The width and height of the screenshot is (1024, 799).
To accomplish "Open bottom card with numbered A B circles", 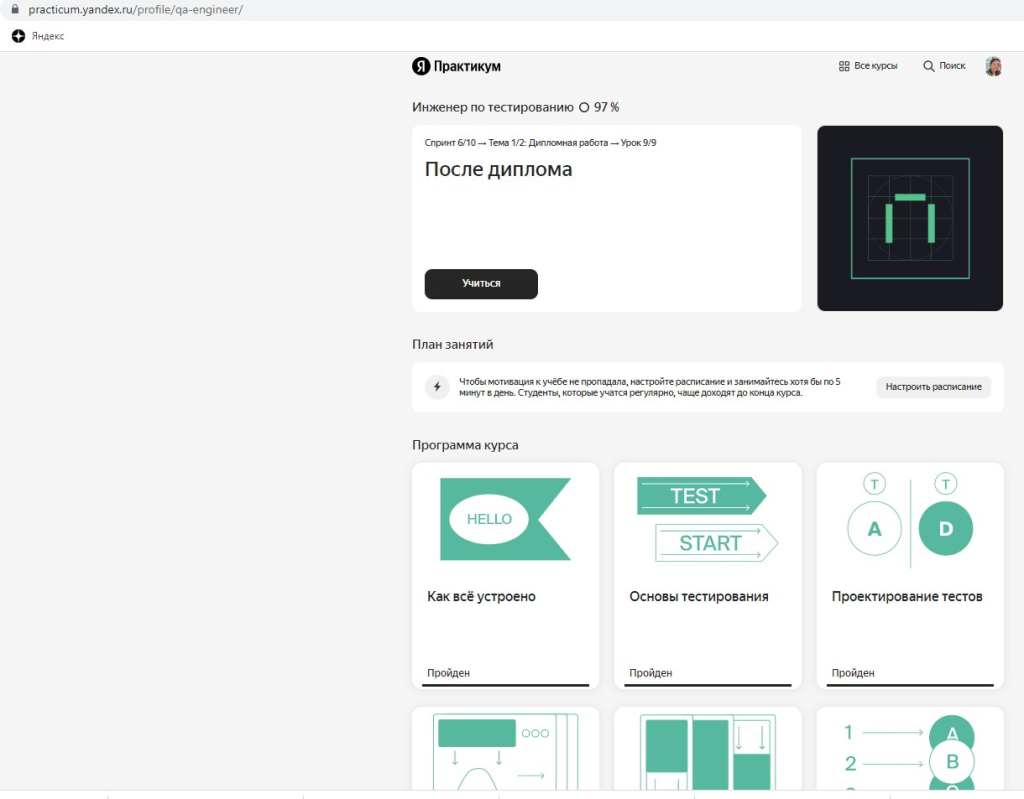I will (910, 749).
